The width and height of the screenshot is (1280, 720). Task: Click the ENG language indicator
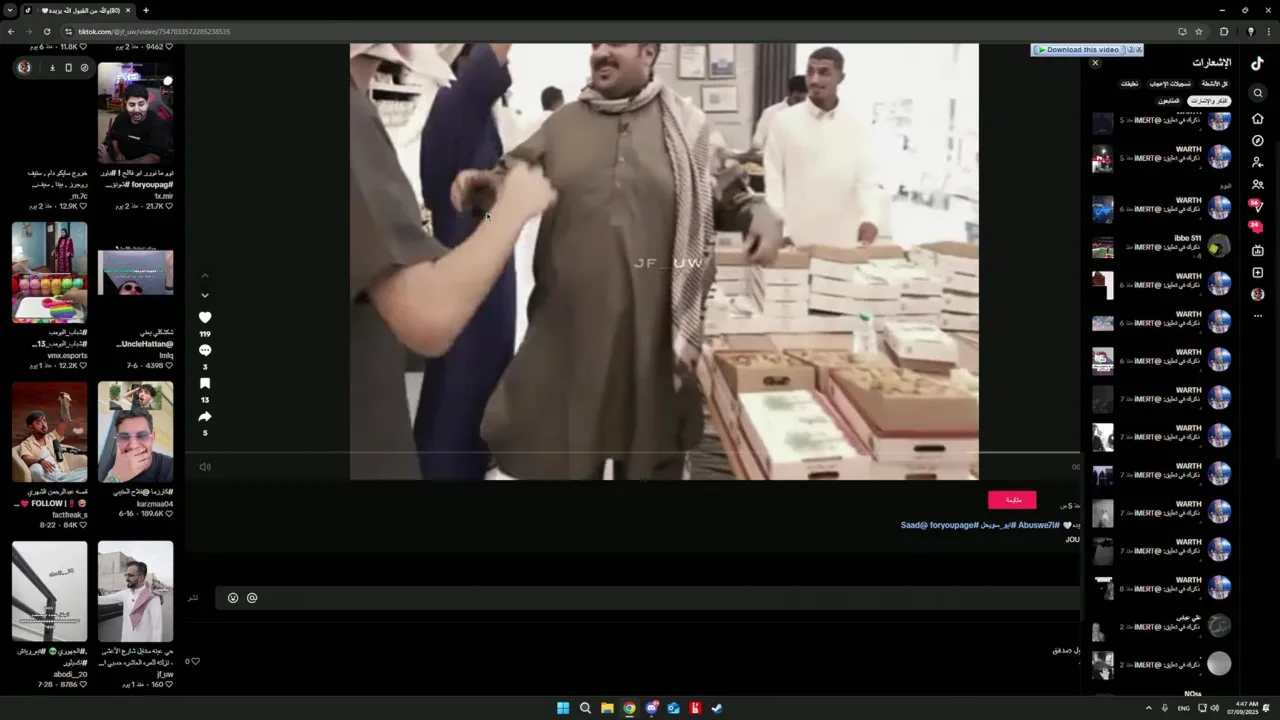(x=1183, y=708)
